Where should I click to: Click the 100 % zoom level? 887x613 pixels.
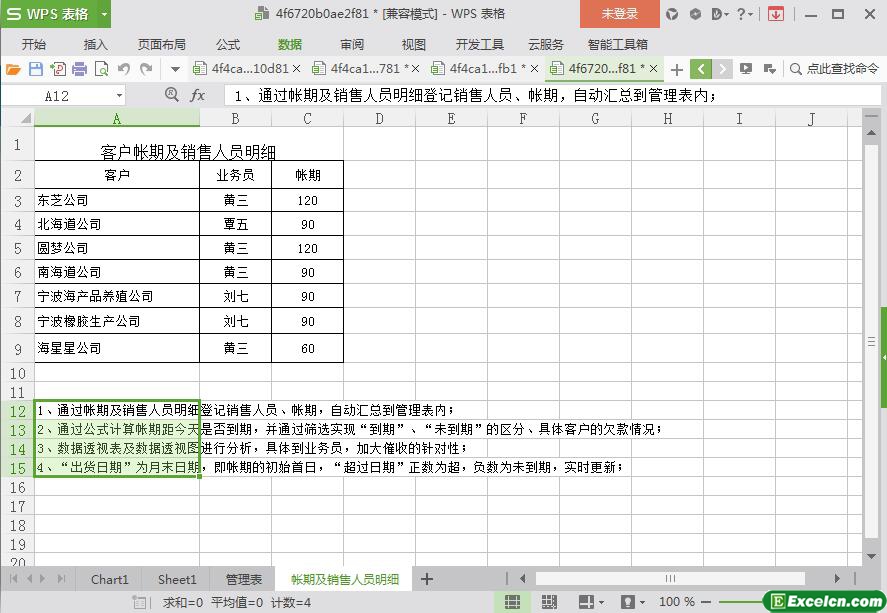(677, 602)
